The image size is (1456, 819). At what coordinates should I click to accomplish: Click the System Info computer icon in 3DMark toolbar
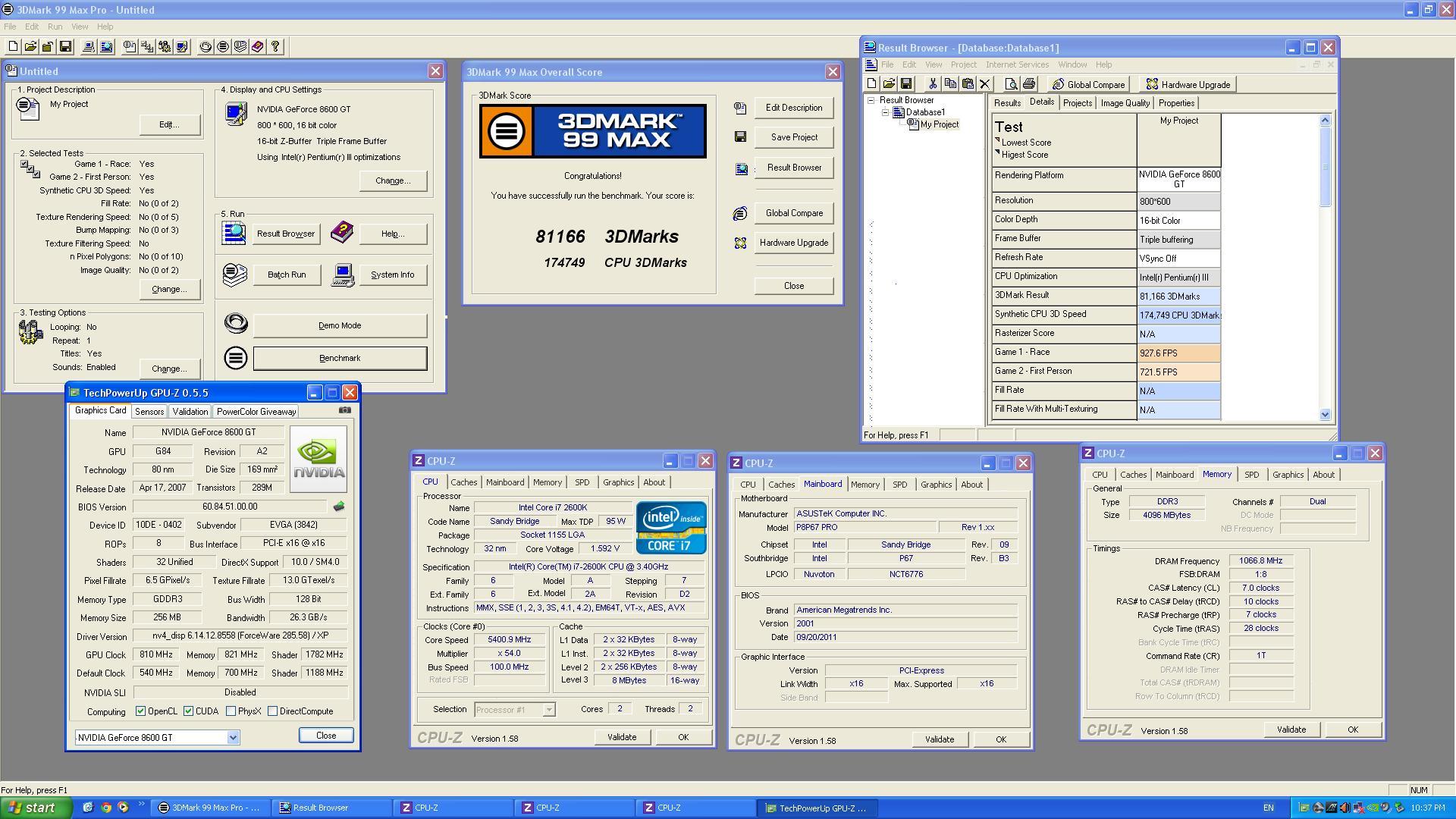[x=89, y=46]
